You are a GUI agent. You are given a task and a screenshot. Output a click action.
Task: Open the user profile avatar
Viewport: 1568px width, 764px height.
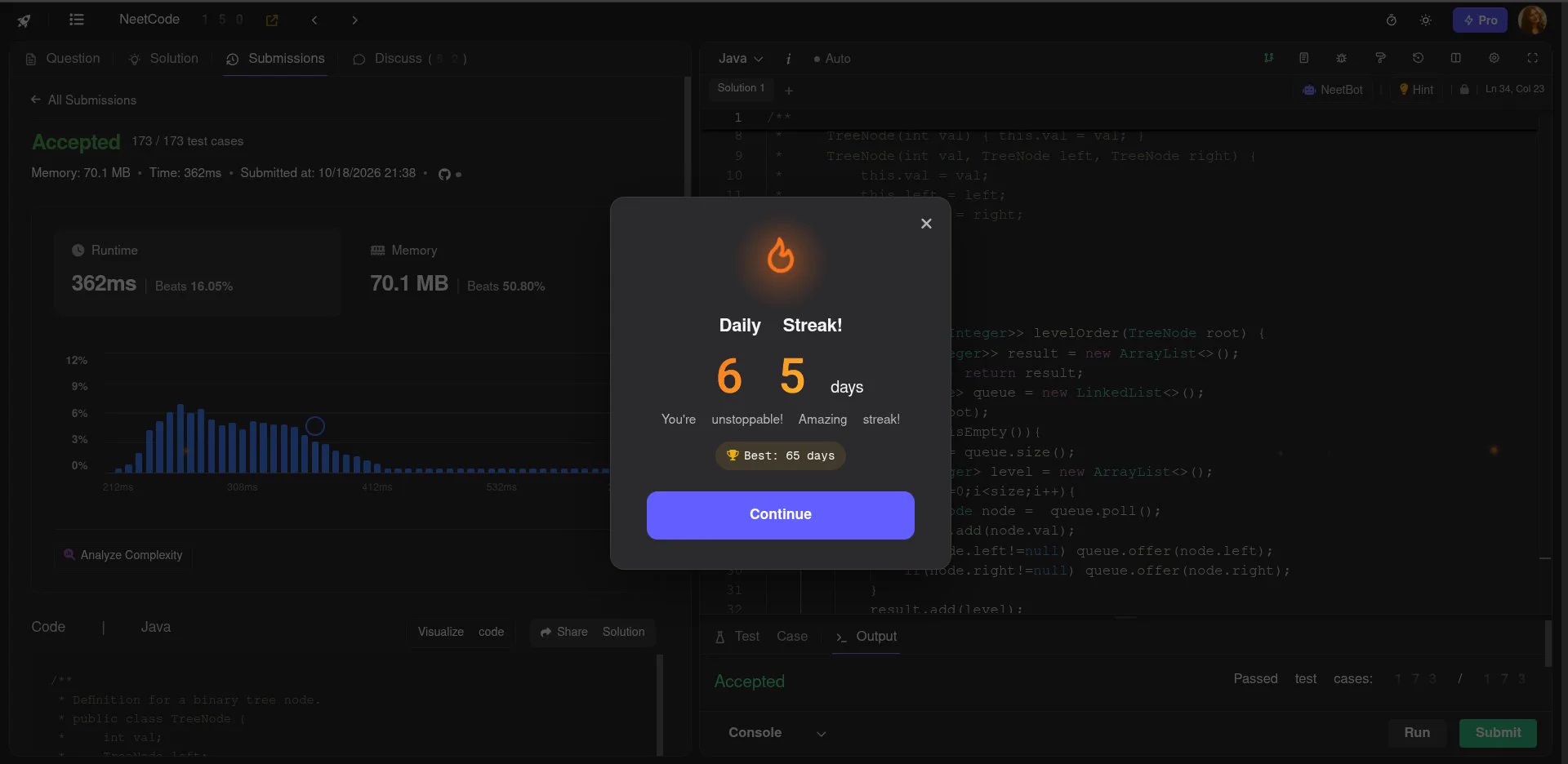1532,20
